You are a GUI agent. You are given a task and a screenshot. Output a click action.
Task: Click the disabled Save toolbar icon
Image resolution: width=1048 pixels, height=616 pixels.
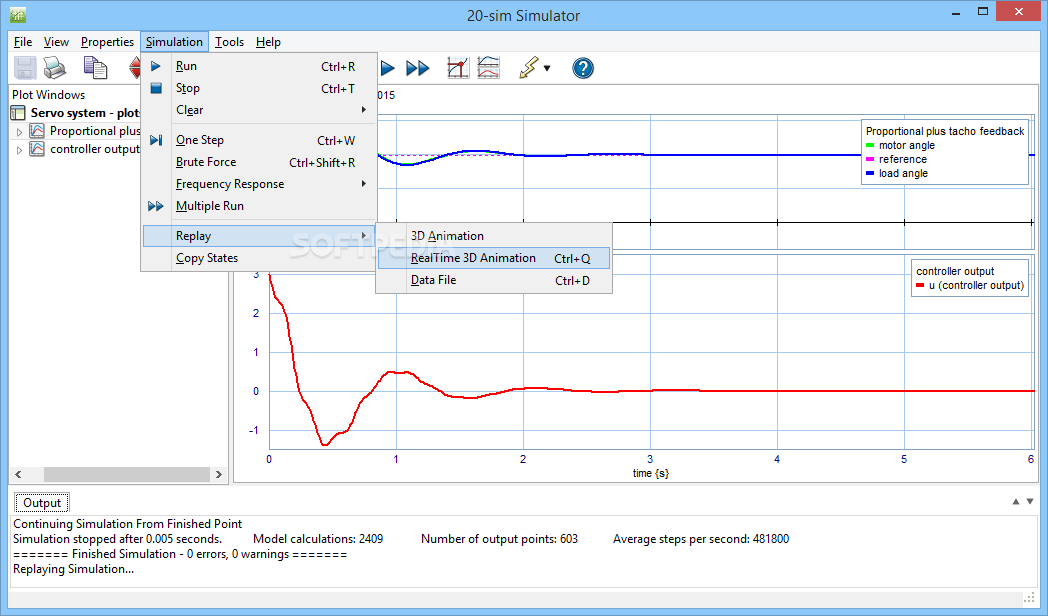(25, 67)
